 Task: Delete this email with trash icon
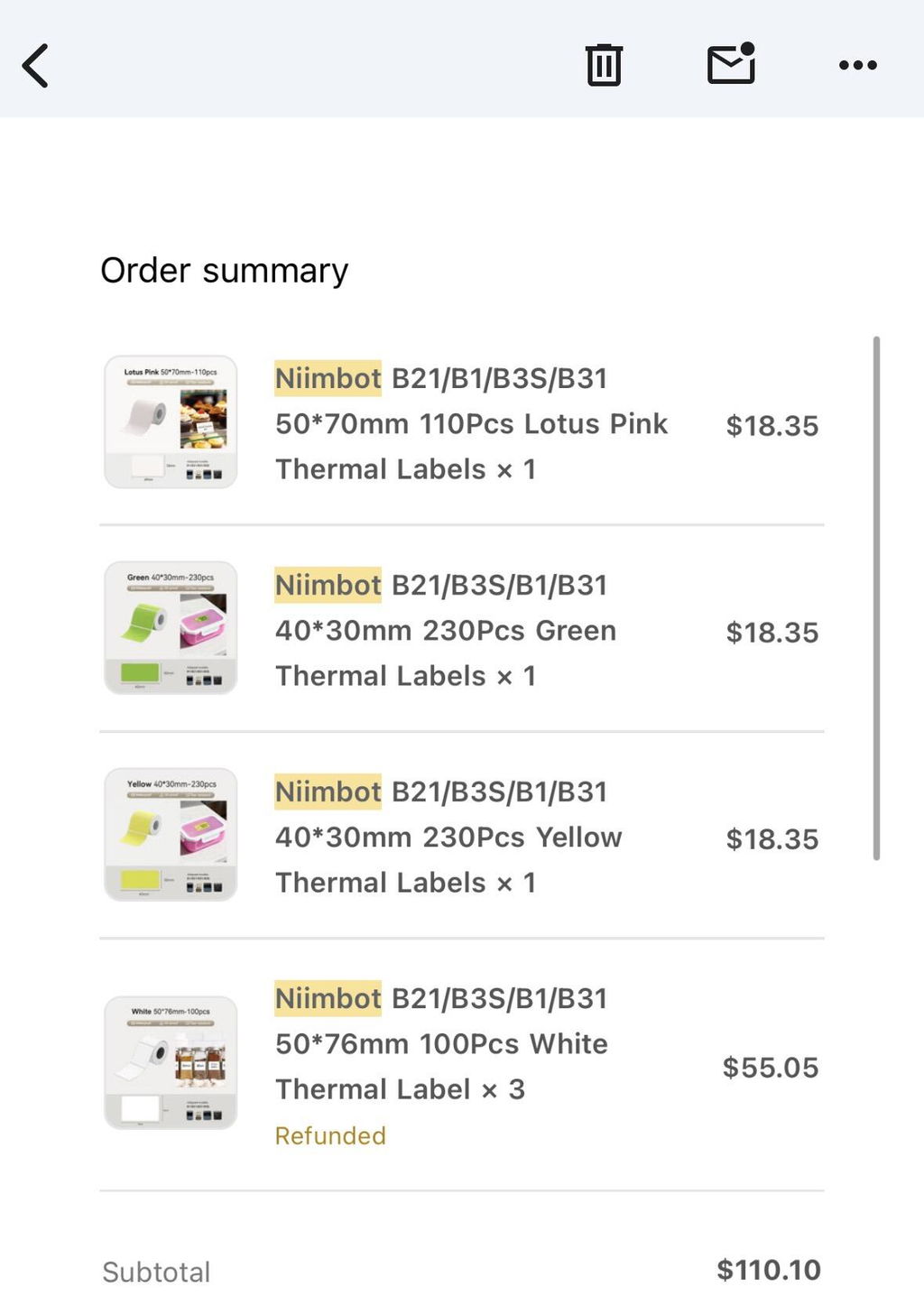(604, 65)
